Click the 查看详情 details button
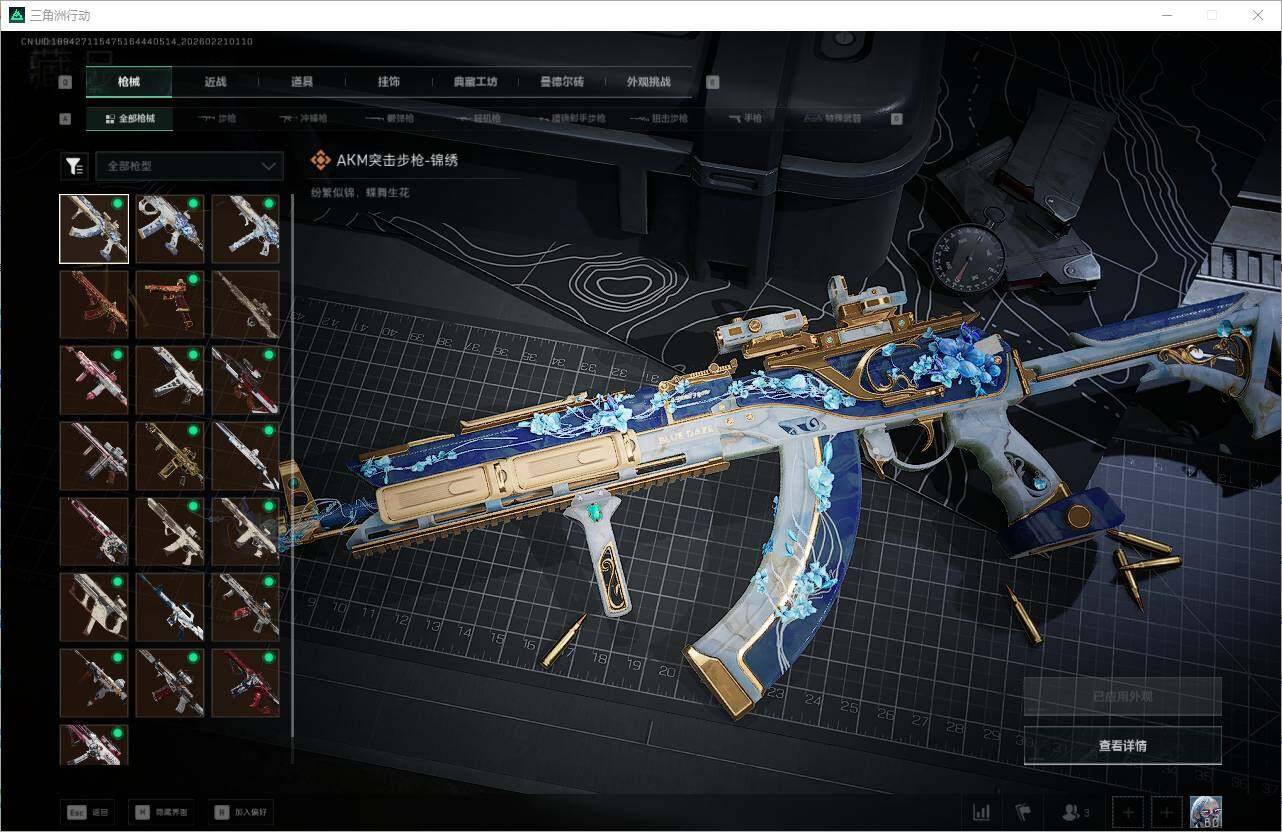 [x=1122, y=745]
